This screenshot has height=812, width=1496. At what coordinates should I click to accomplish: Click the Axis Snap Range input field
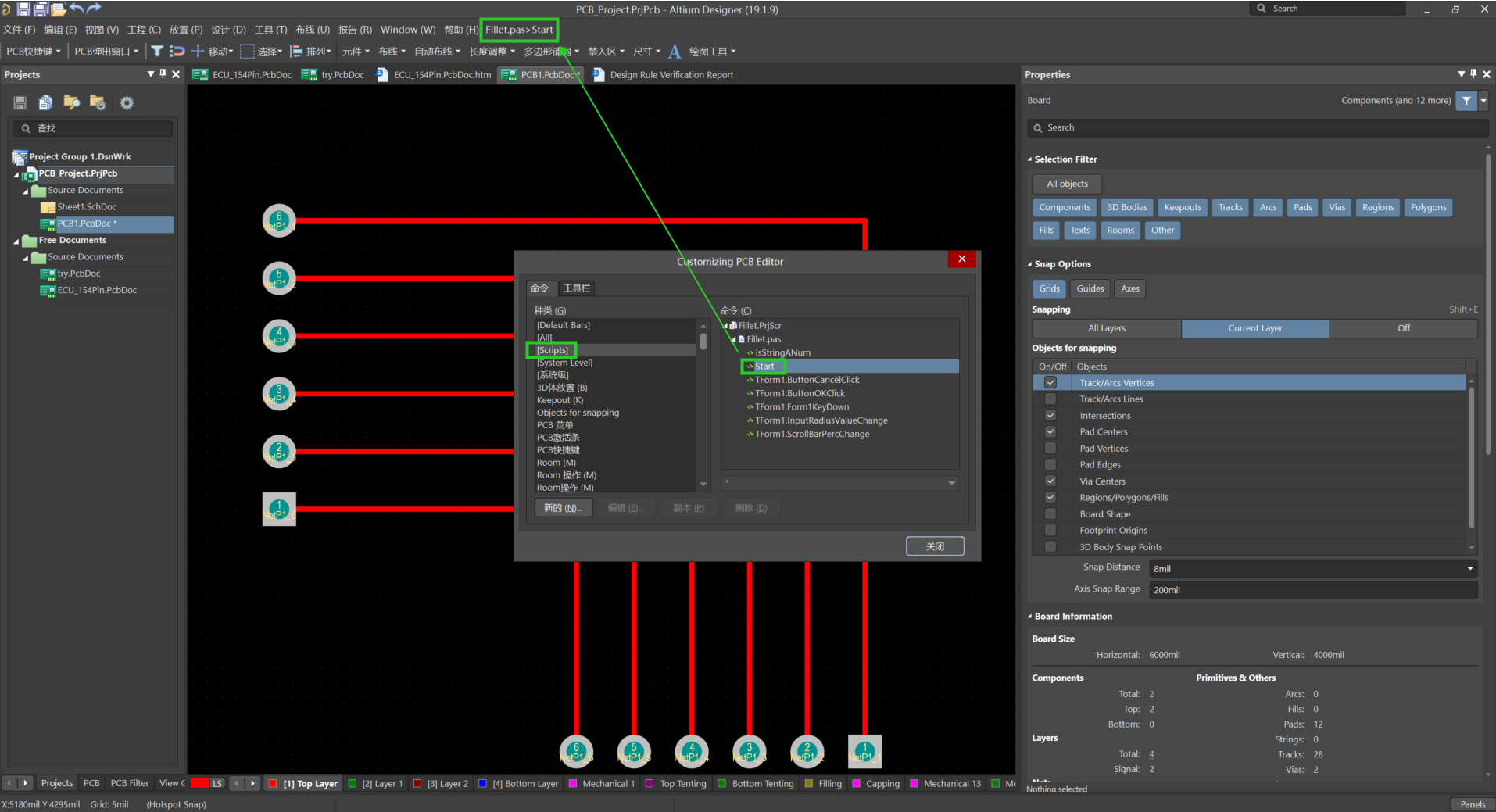click(1312, 590)
